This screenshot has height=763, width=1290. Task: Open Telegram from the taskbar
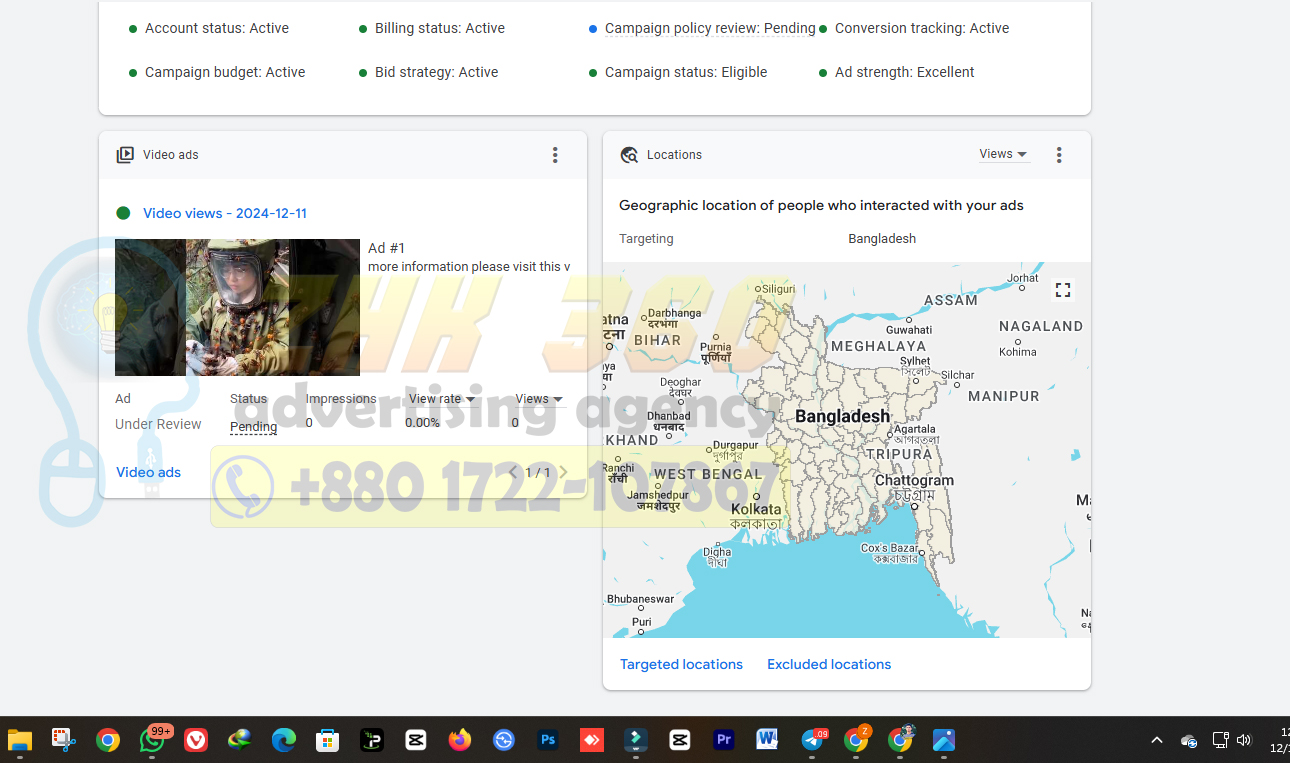coord(813,740)
